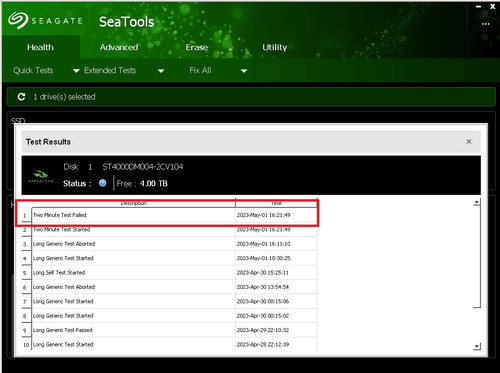
Task: Expand the Quick Tests dropdown arrow
Action: [x=76, y=71]
